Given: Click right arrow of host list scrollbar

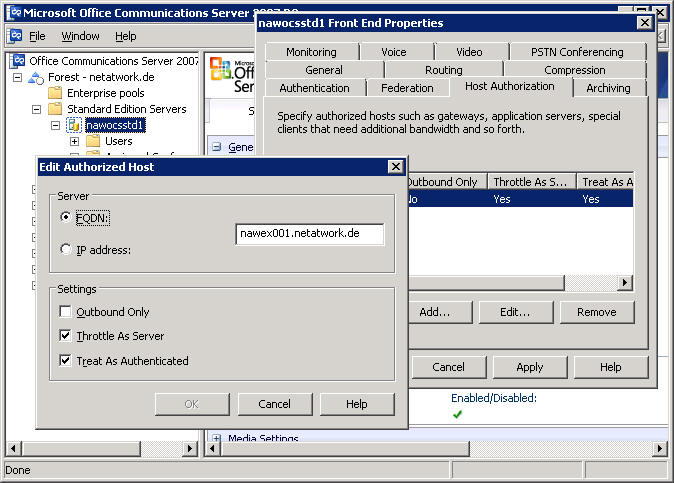Looking at the screenshot, I should (x=625, y=283).
